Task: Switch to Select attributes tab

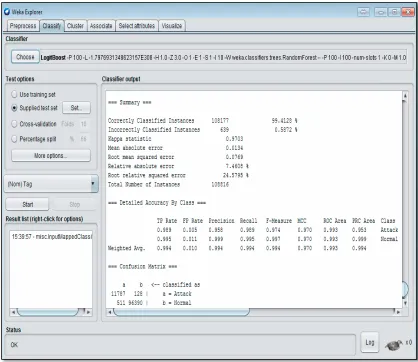Action: coord(137,26)
